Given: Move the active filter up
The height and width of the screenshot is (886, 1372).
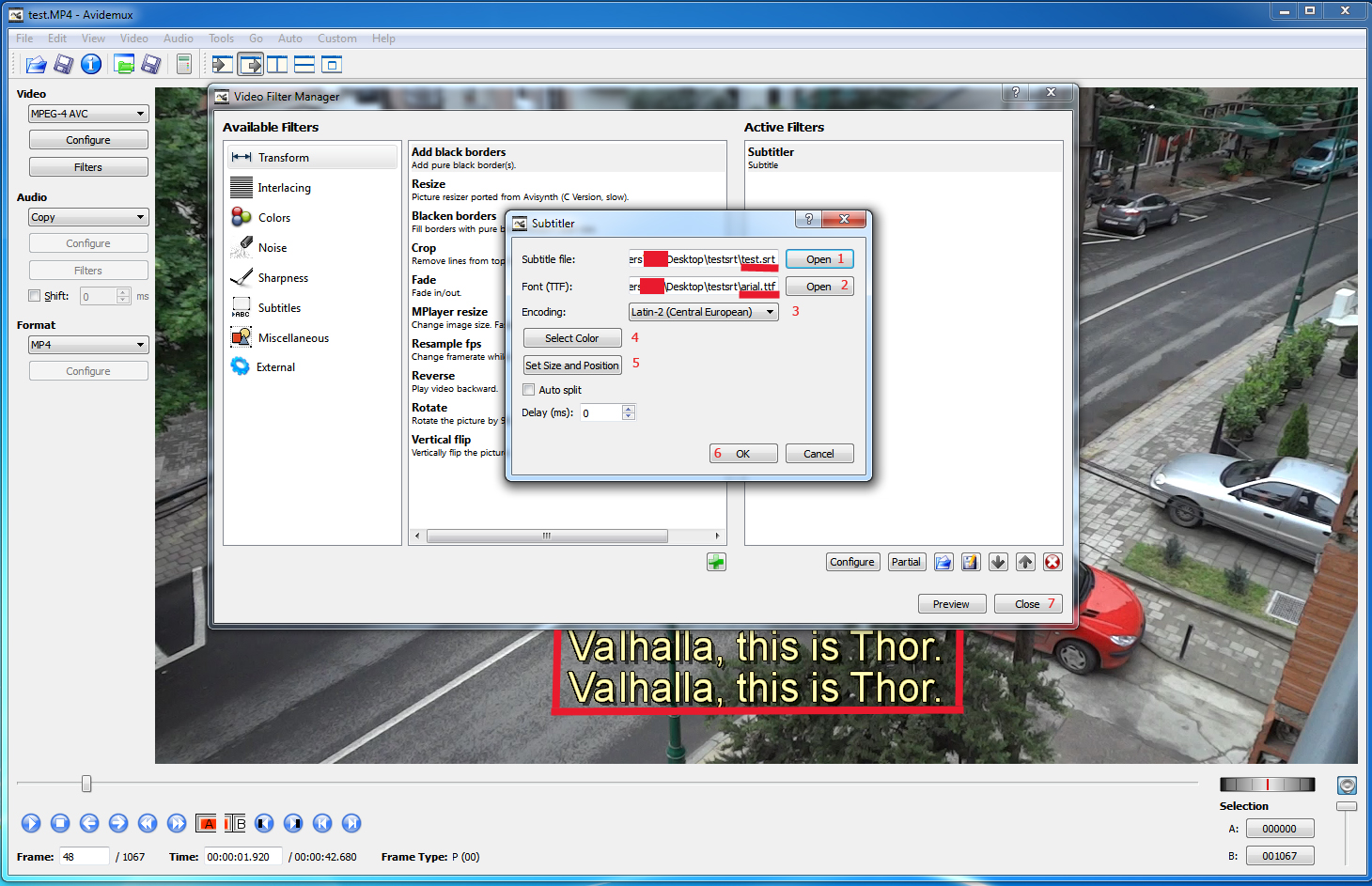Looking at the screenshot, I should tap(1025, 562).
